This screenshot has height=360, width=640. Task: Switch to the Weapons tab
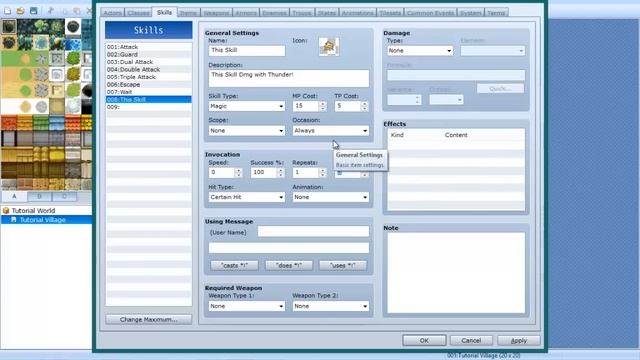pos(216,13)
